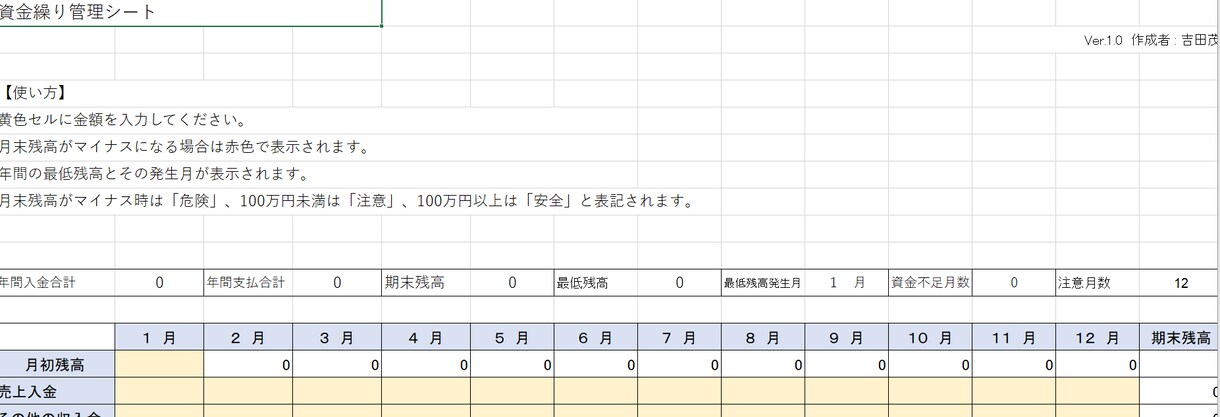The image size is (1220, 417).
Task: Select the 月初残高 cell under 4 月
Action: tap(426, 364)
